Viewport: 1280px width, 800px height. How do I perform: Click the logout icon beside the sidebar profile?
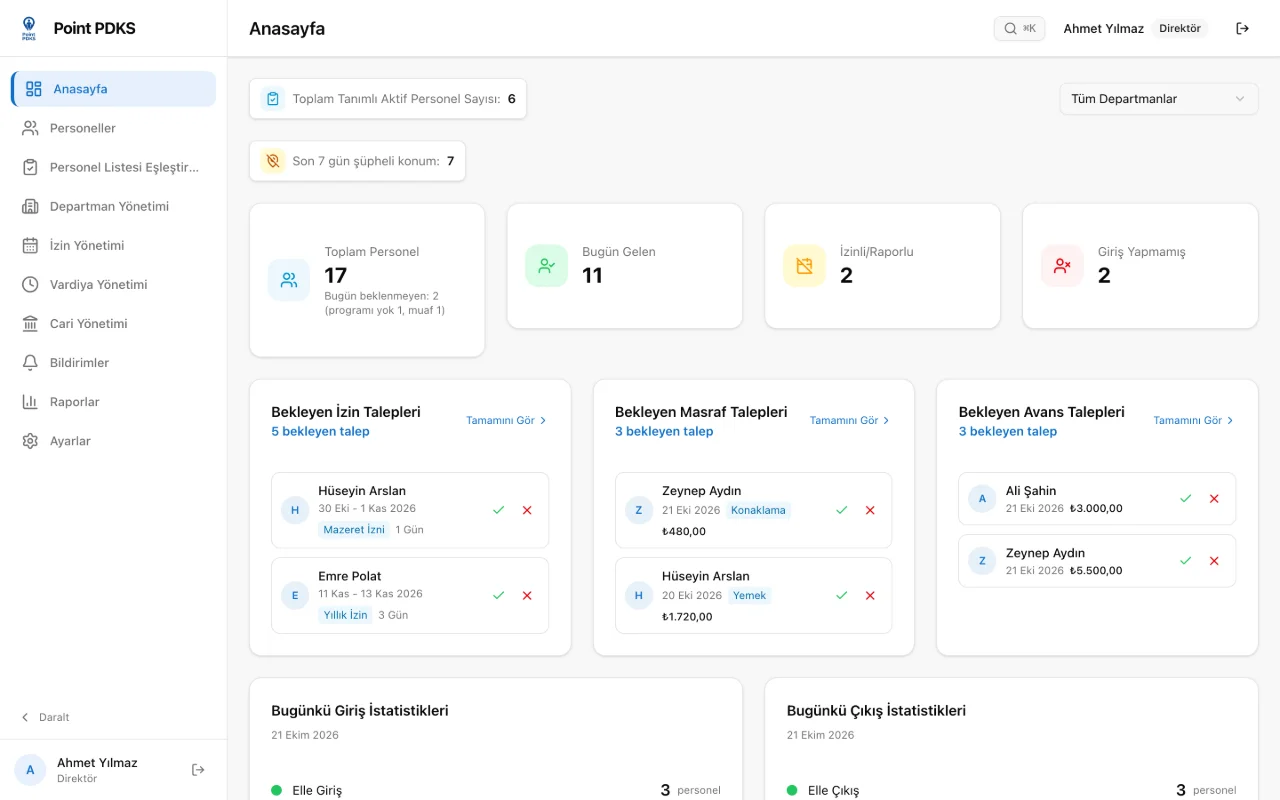tap(198, 770)
